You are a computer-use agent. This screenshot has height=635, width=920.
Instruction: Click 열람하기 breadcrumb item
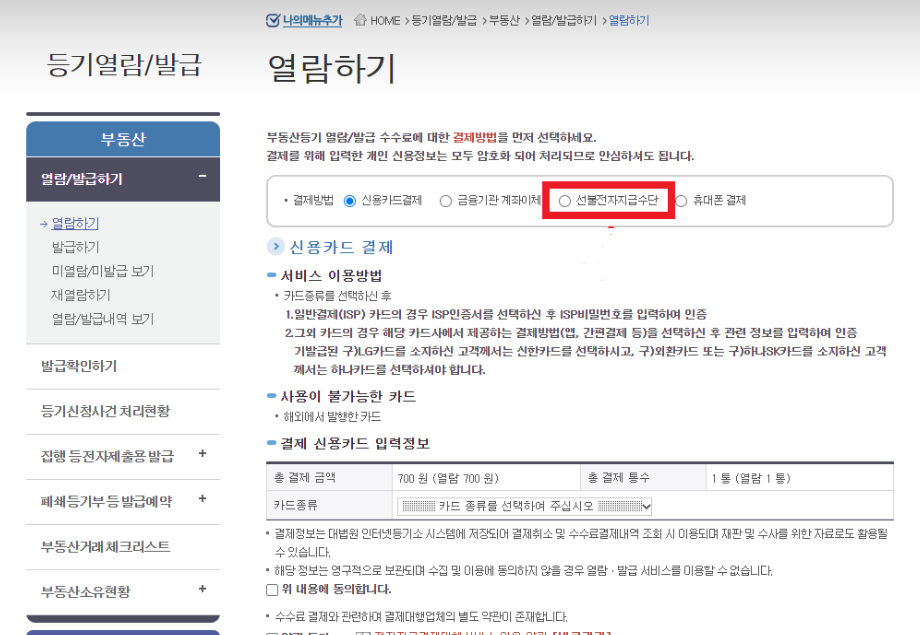(x=629, y=21)
